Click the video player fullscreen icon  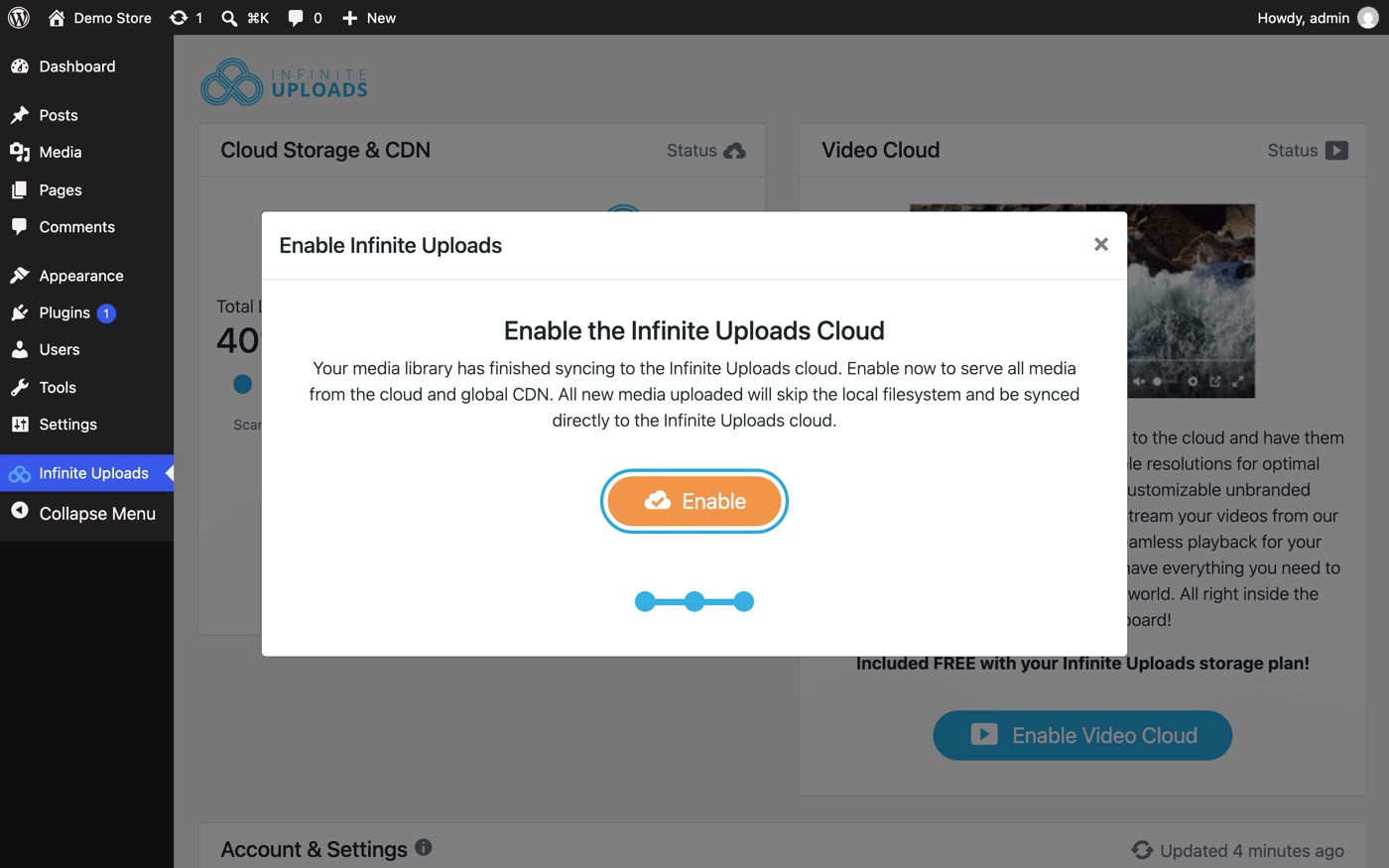tap(1237, 381)
